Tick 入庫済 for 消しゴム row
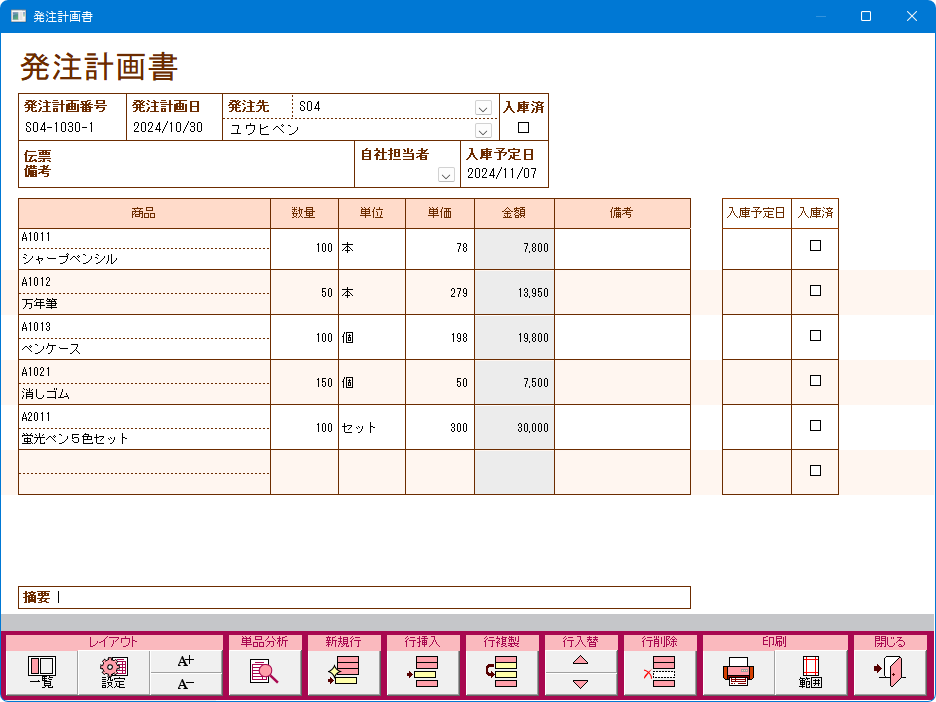Image resolution: width=936 pixels, height=702 pixels. coord(815,381)
